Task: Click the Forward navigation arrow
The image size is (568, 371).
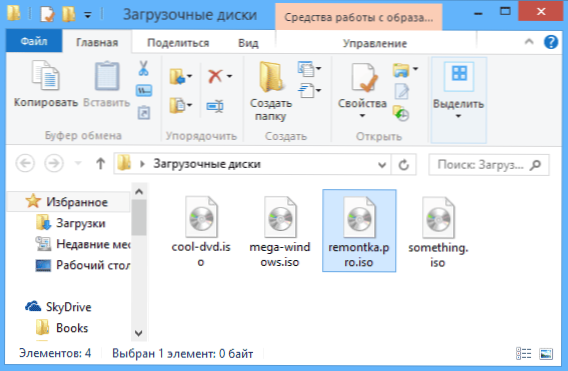Action: click(x=54, y=163)
